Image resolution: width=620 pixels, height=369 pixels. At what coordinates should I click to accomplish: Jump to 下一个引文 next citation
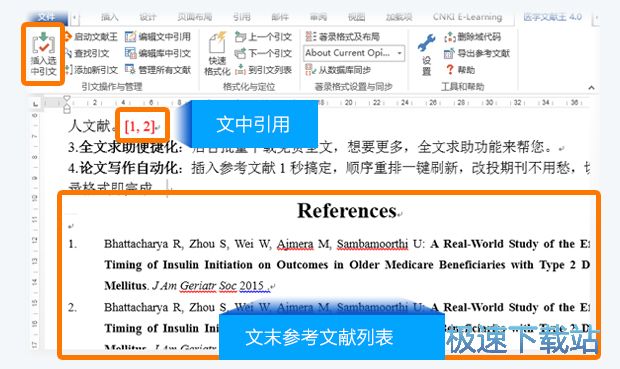coord(263,53)
